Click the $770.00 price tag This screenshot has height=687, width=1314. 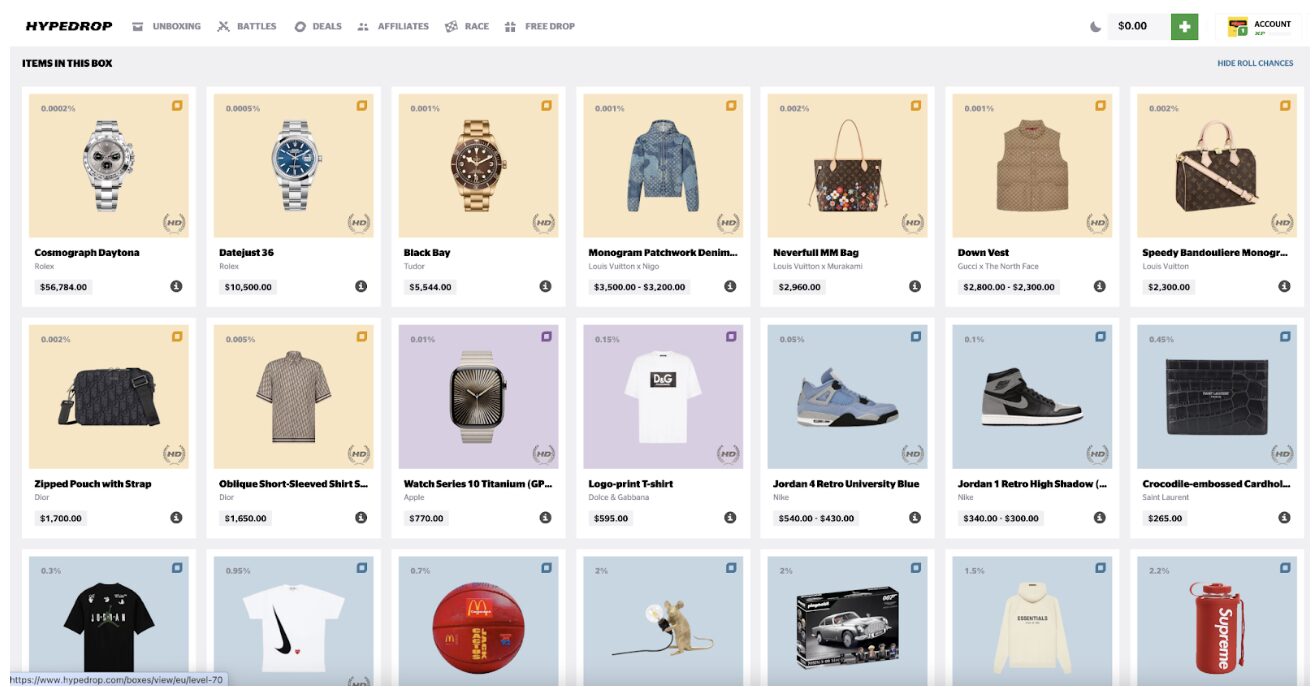click(426, 518)
